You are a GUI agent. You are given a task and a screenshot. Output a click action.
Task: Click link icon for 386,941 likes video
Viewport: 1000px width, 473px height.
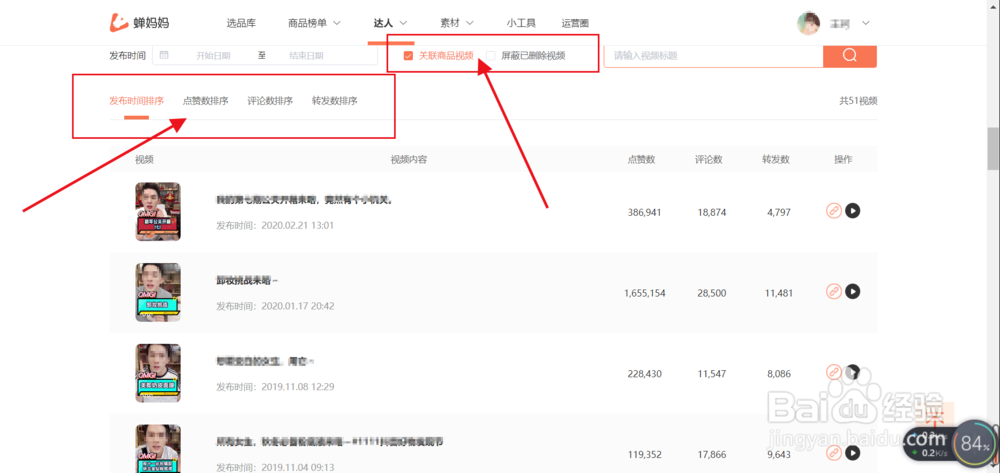pos(834,211)
